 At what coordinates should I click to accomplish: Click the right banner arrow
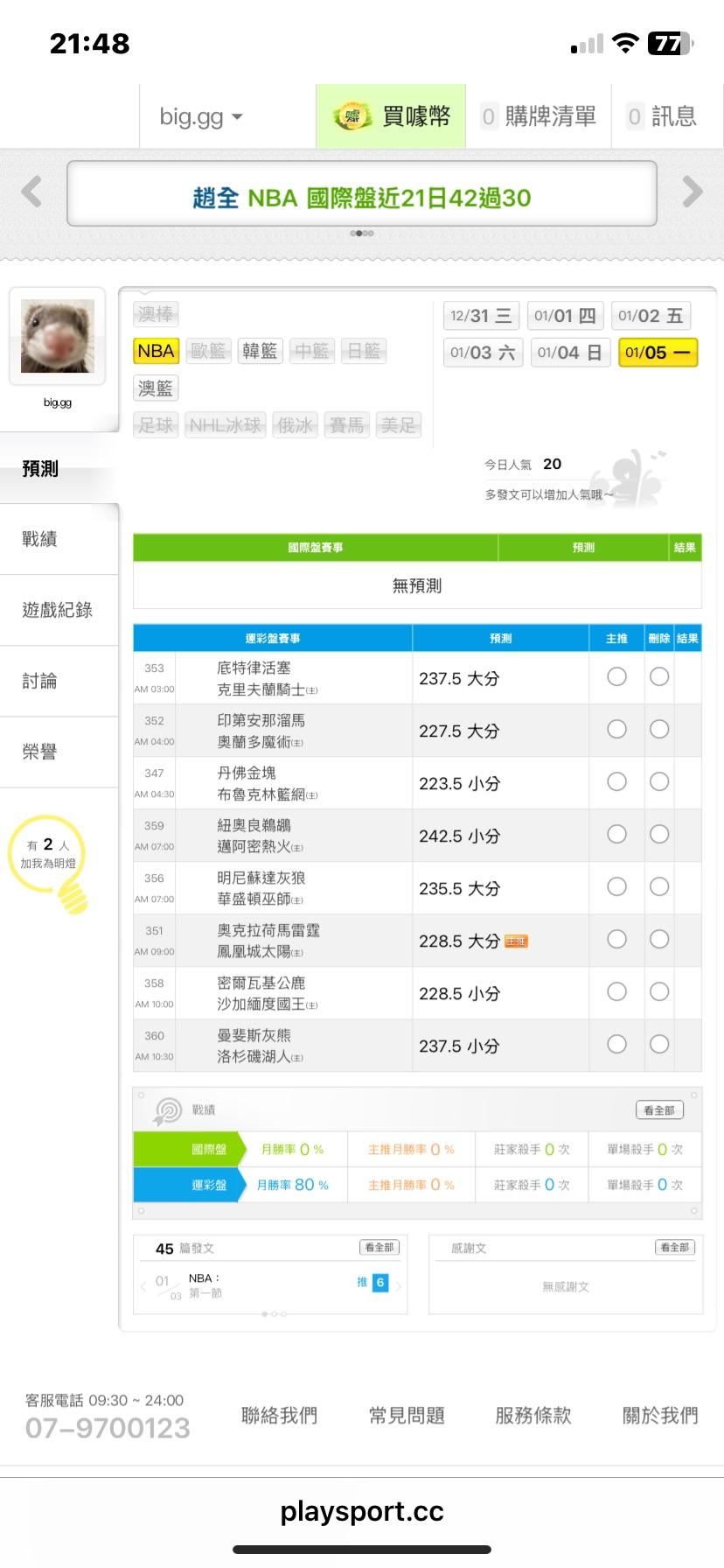pos(692,192)
